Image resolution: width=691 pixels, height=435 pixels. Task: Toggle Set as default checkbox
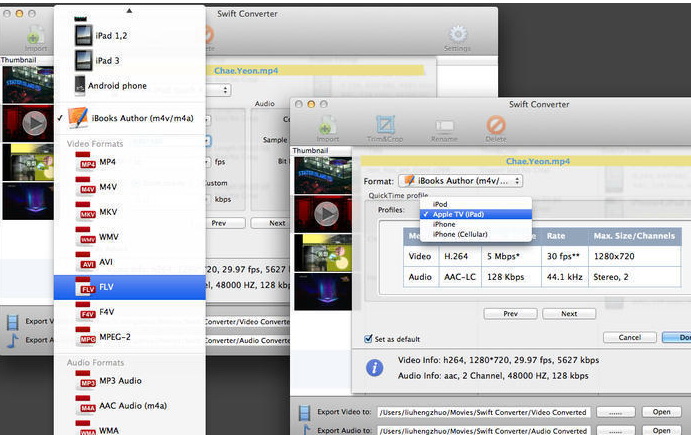(x=368, y=339)
